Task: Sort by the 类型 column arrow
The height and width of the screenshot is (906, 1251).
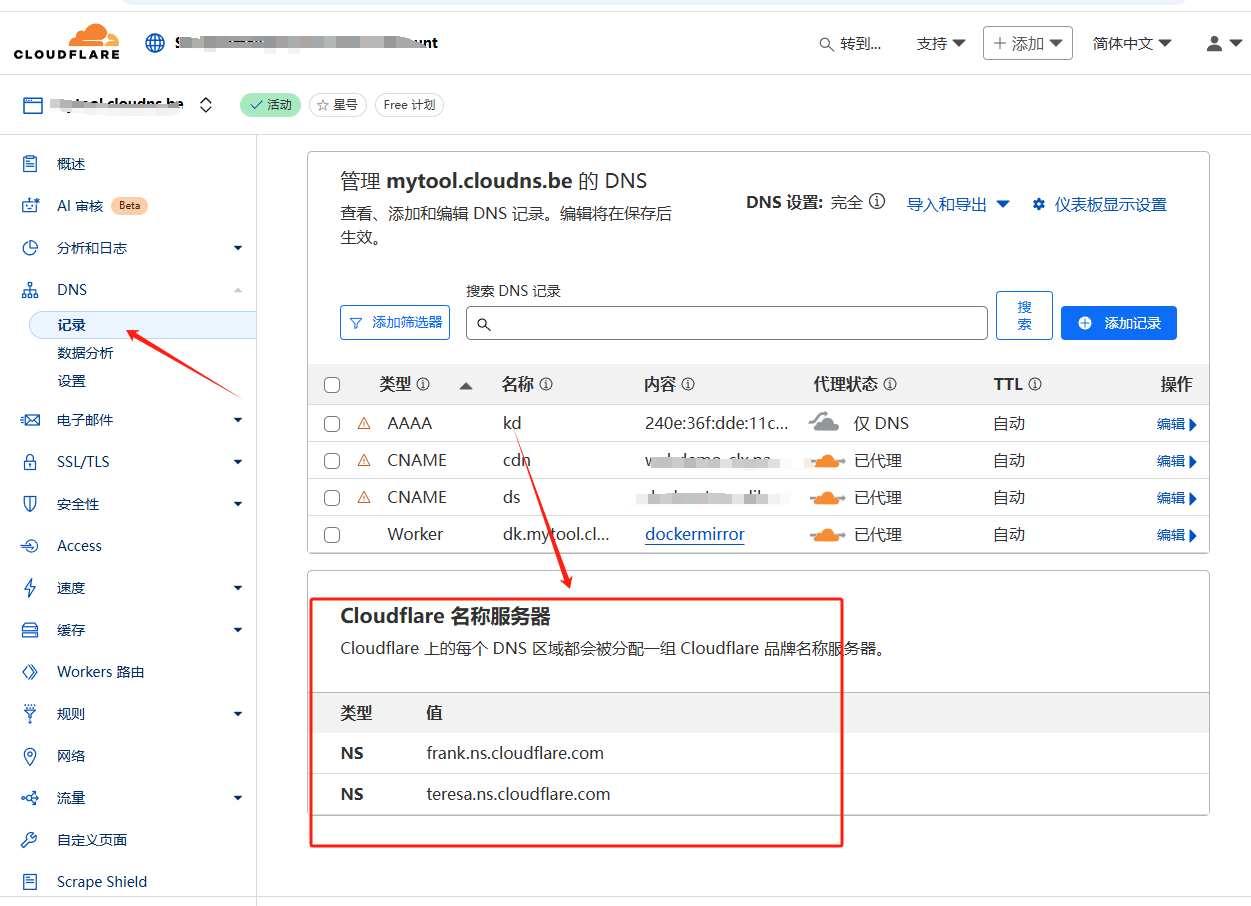Action: point(466,385)
